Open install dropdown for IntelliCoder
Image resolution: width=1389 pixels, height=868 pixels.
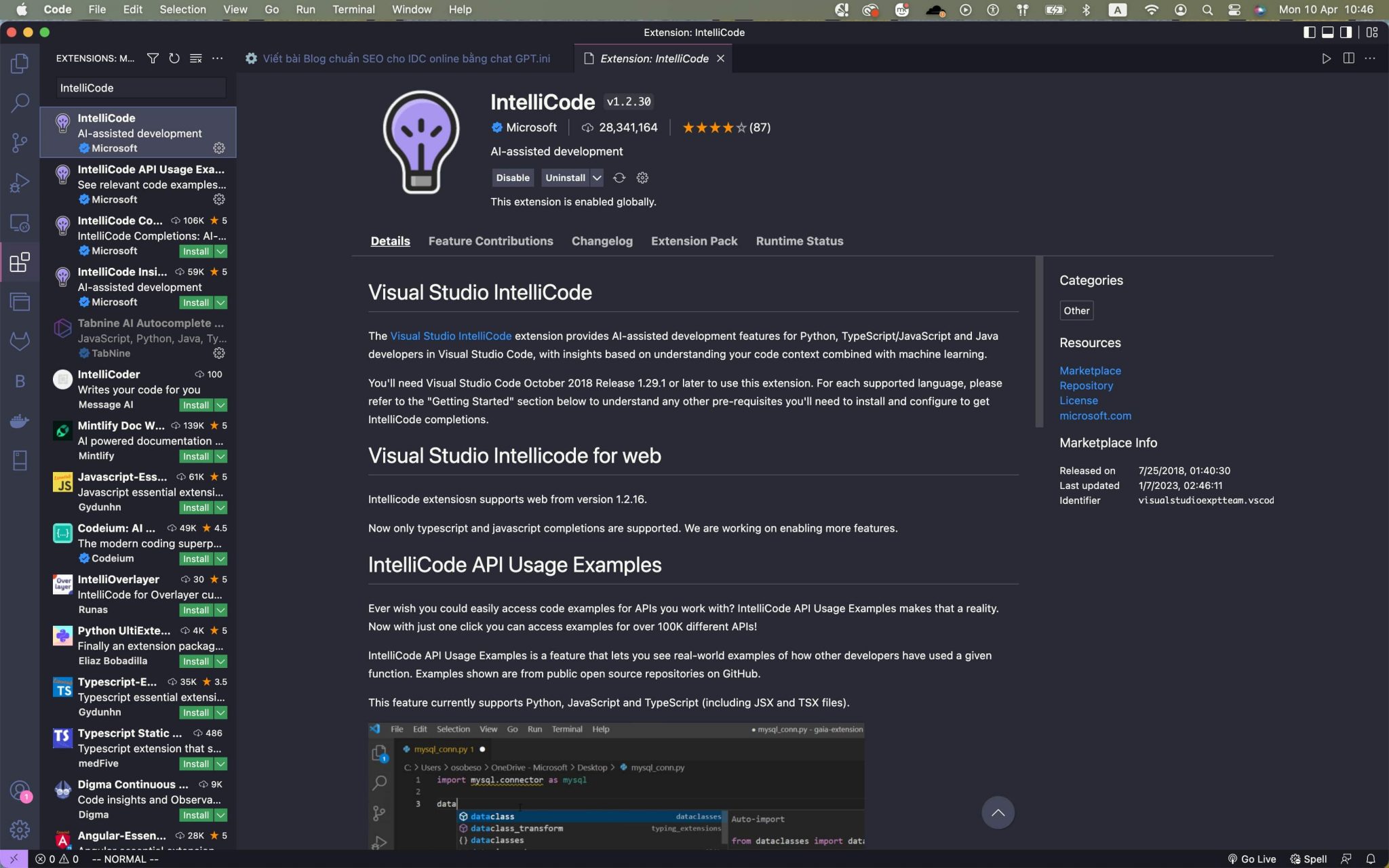221,405
